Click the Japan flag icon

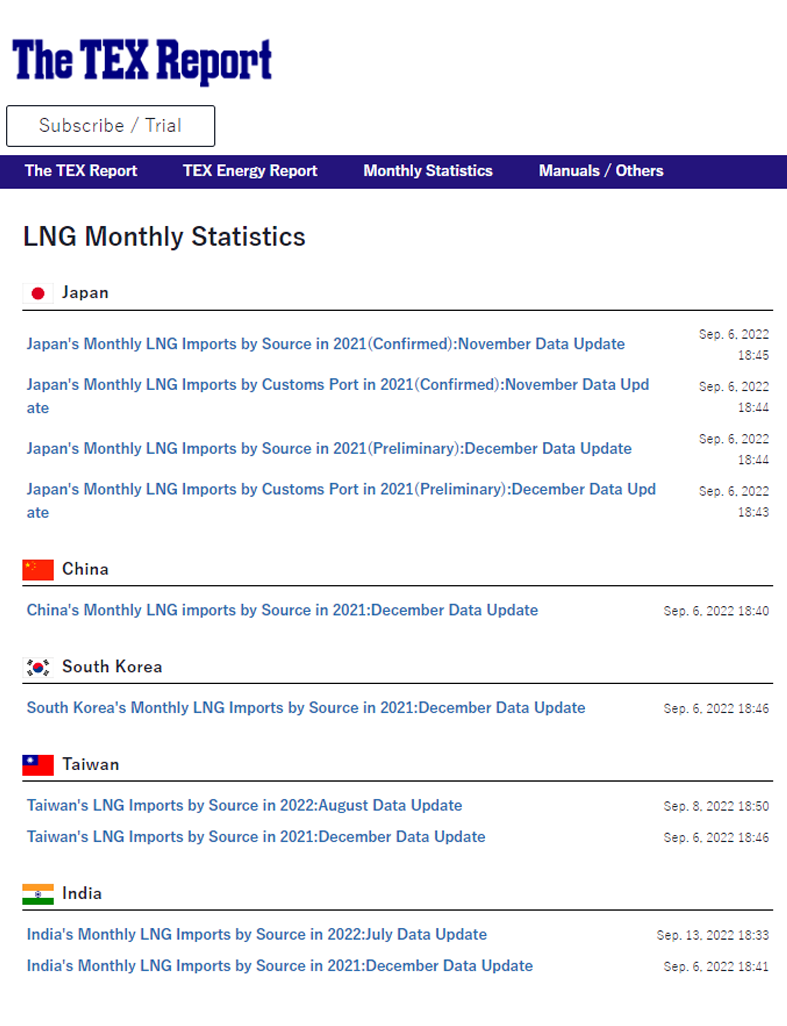coord(38,293)
